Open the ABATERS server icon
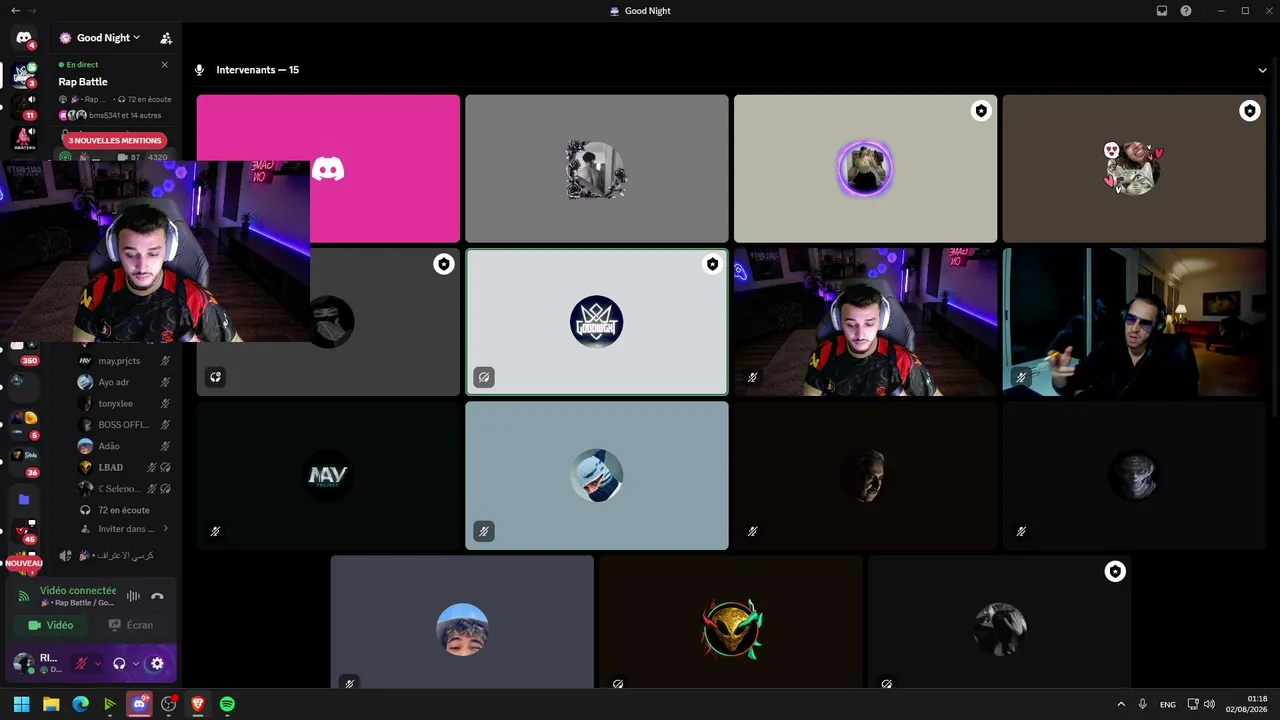Image resolution: width=1280 pixels, height=720 pixels. pos(23,138)
